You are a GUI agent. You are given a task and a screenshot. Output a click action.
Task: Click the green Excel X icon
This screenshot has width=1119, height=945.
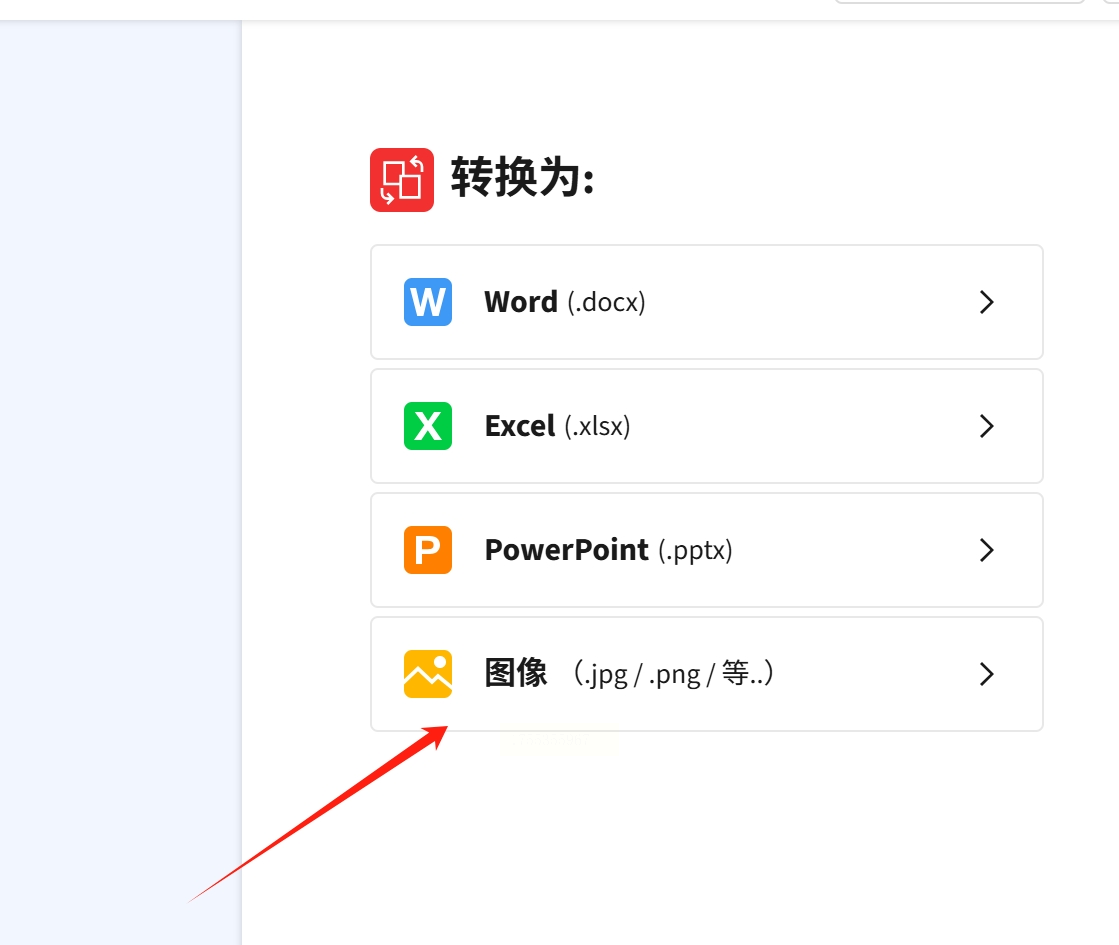(x=427, y=426)
